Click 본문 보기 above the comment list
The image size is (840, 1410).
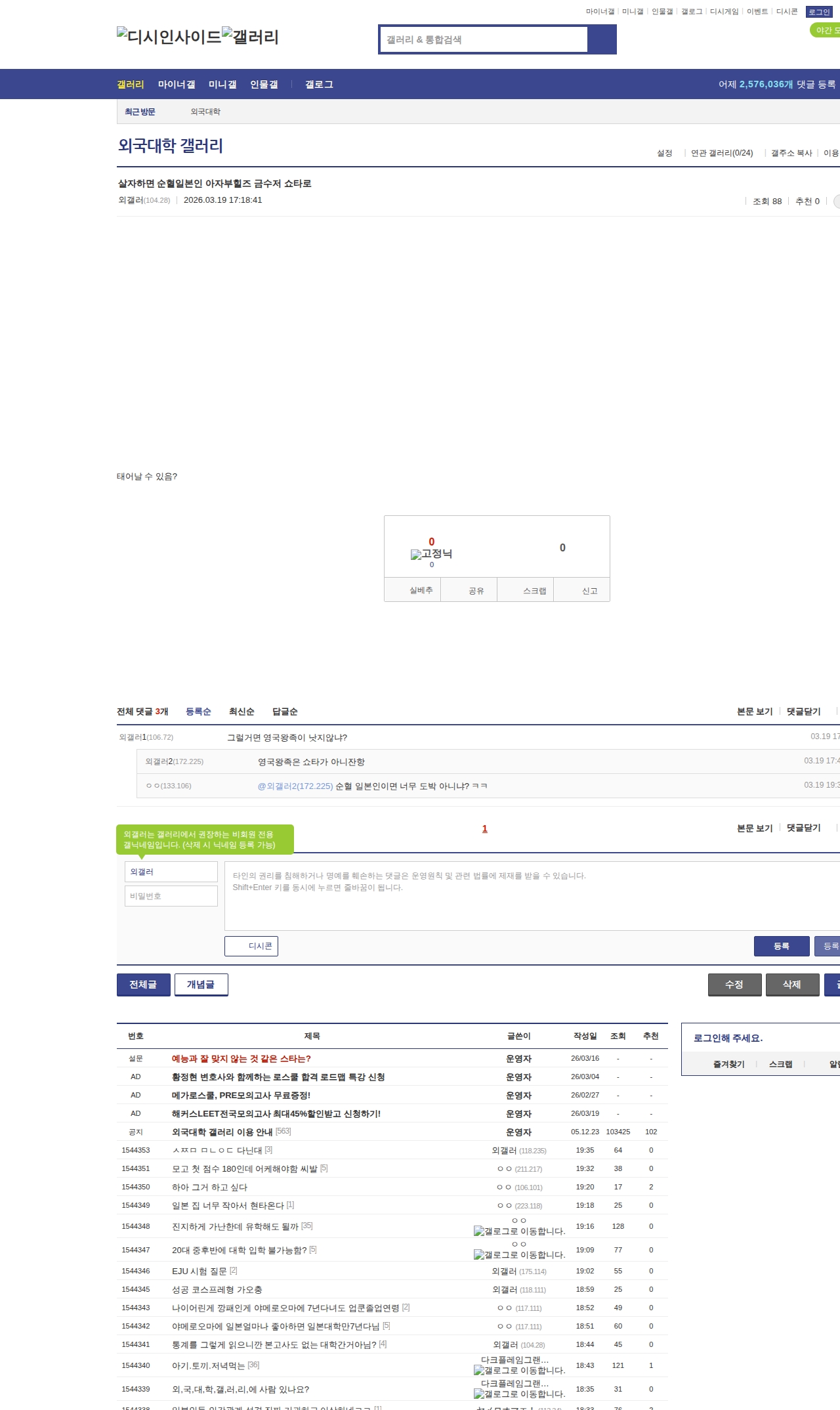[x=755, y=712]
